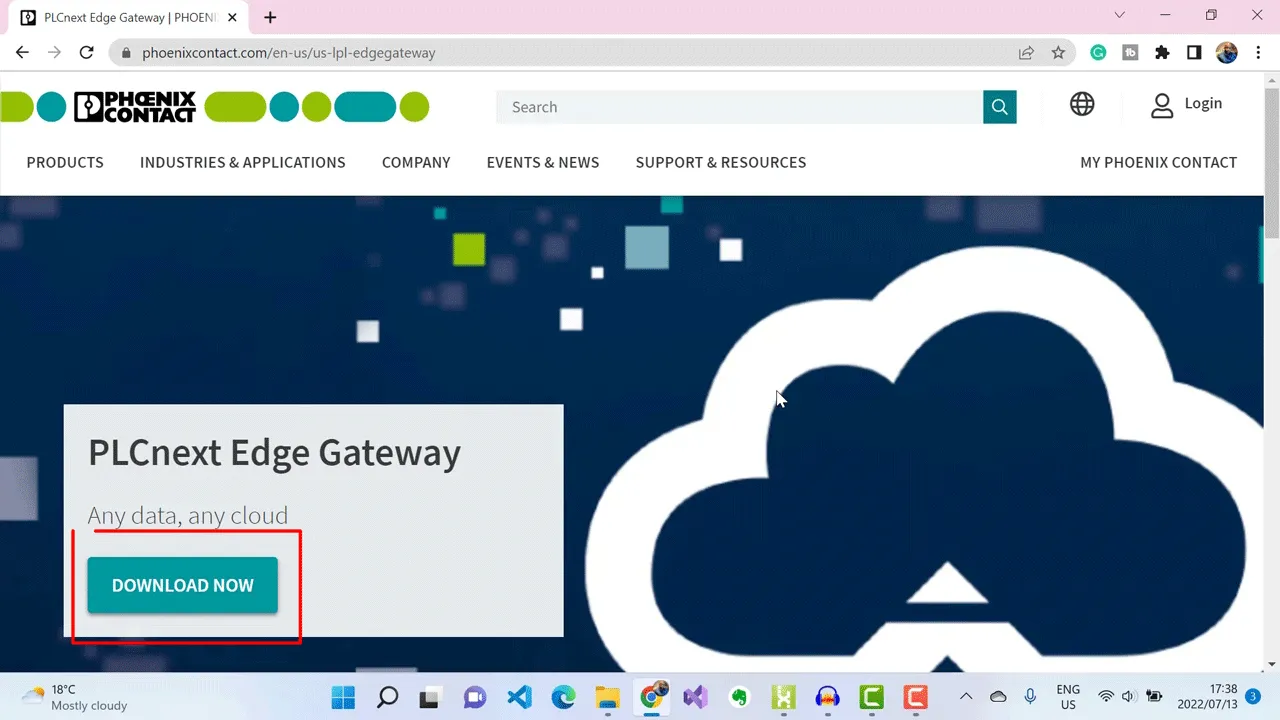This screenshot has height=720, width=1280.
Task: Open Windows taskbar search
Action: 387,697
